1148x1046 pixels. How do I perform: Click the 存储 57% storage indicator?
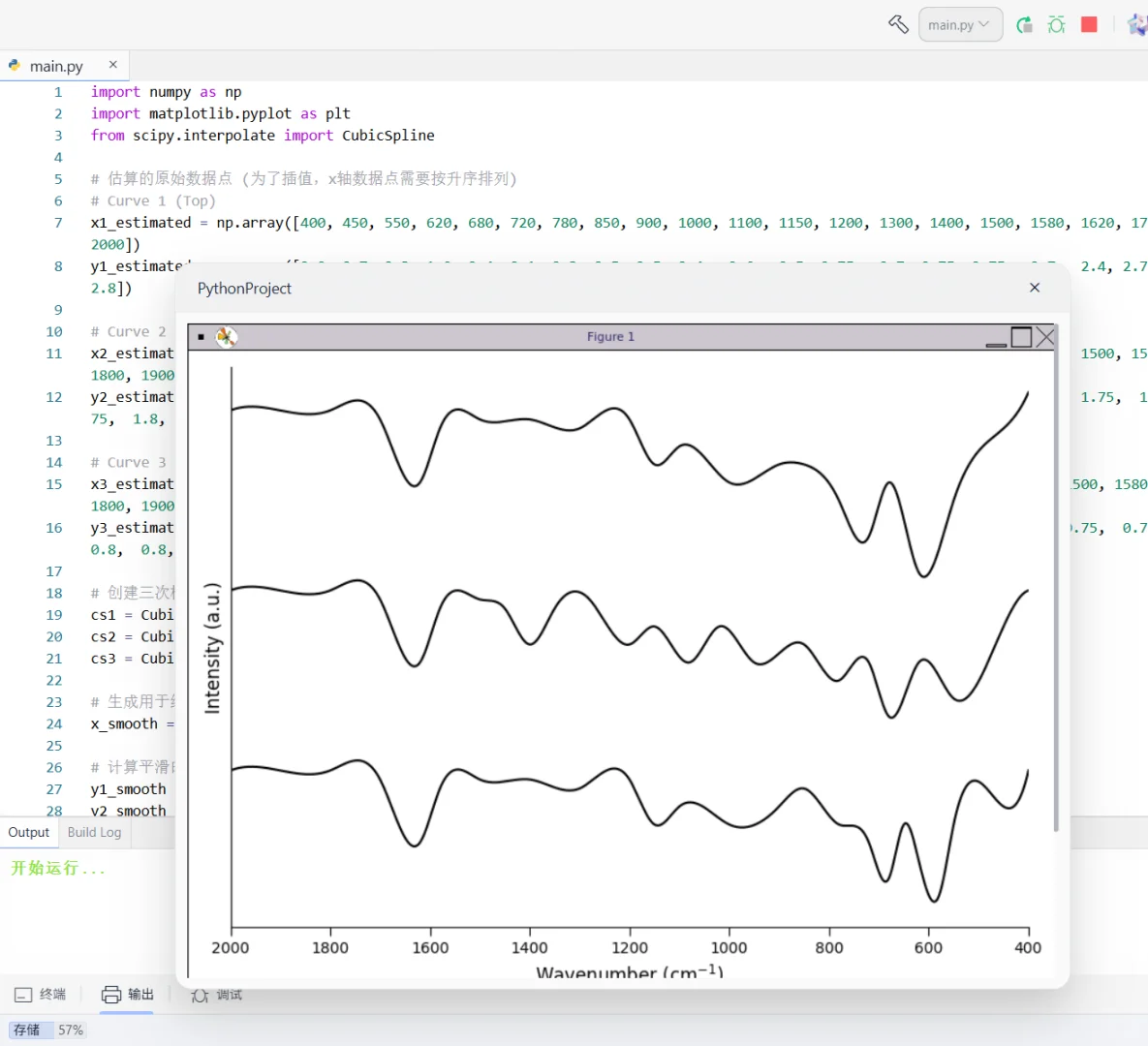pos(47,1030)
